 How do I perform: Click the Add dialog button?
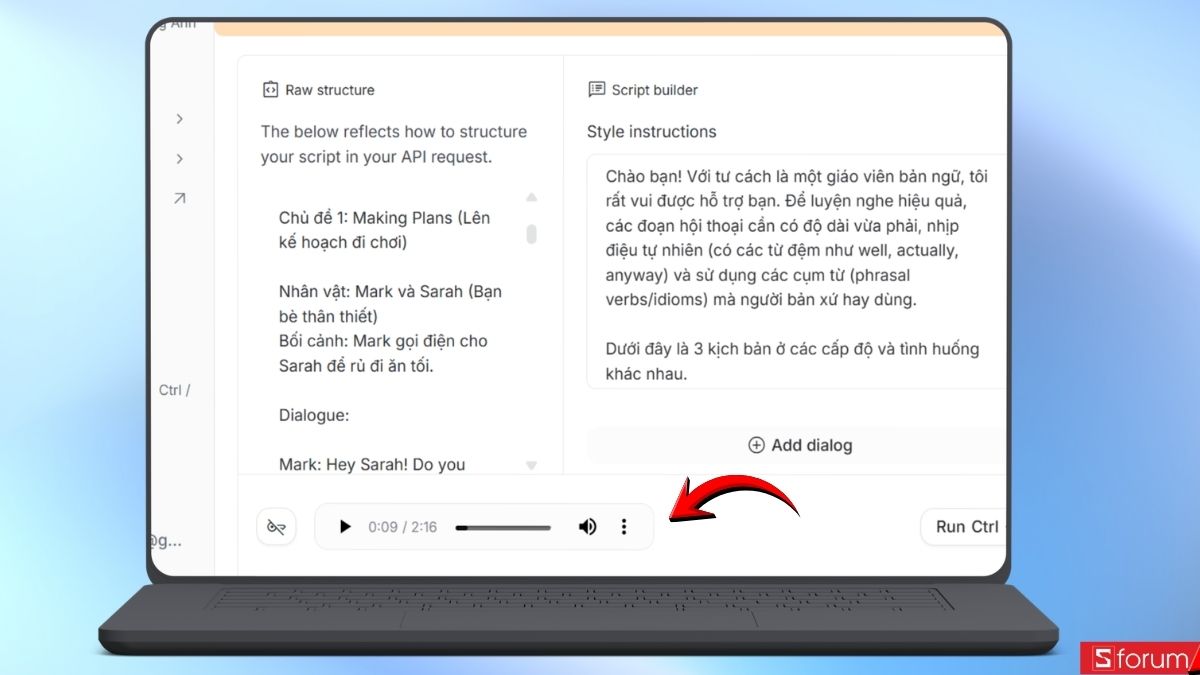tap(799, 445)
